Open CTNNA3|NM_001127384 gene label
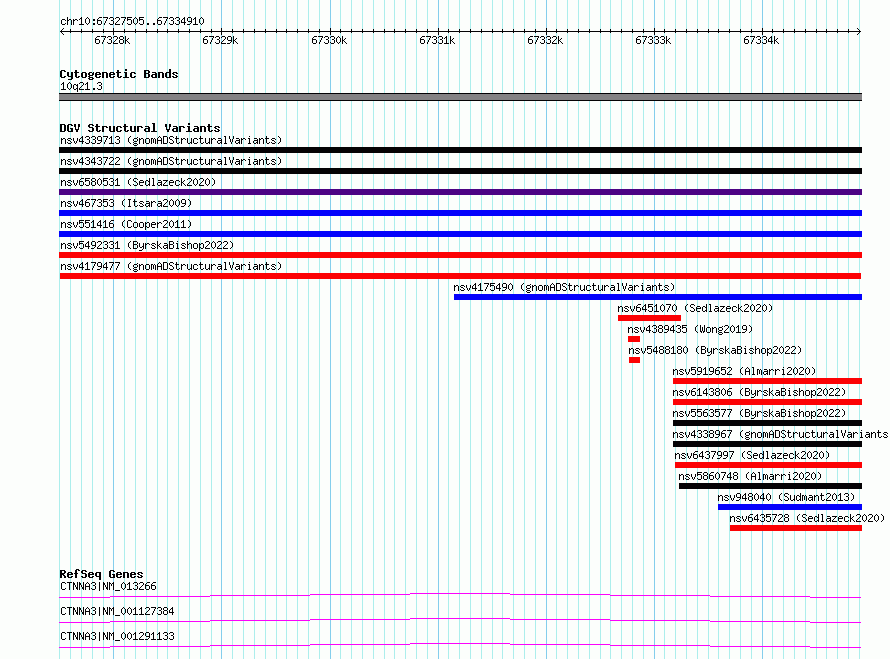The image size is (890, 659). (117, 611)
